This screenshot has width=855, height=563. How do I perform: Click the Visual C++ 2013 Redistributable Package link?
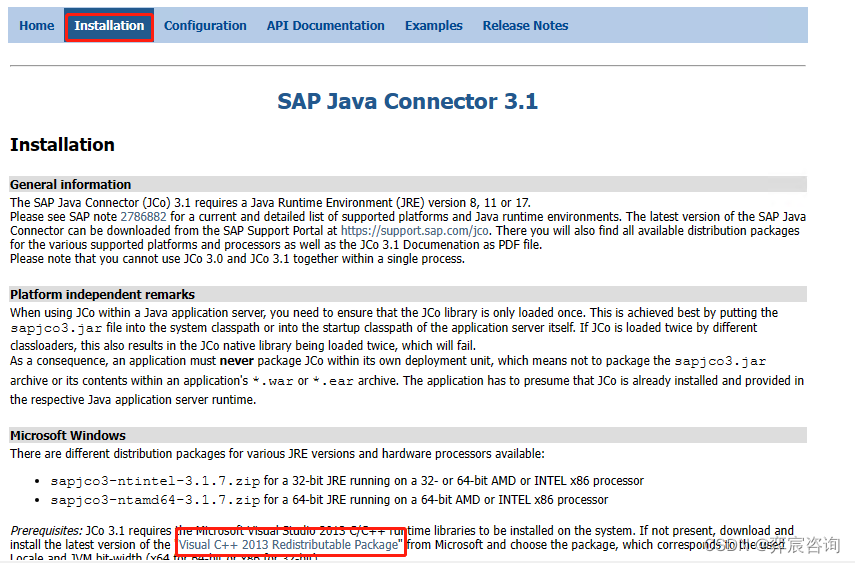pyautogui.click(x=288, y=544)
